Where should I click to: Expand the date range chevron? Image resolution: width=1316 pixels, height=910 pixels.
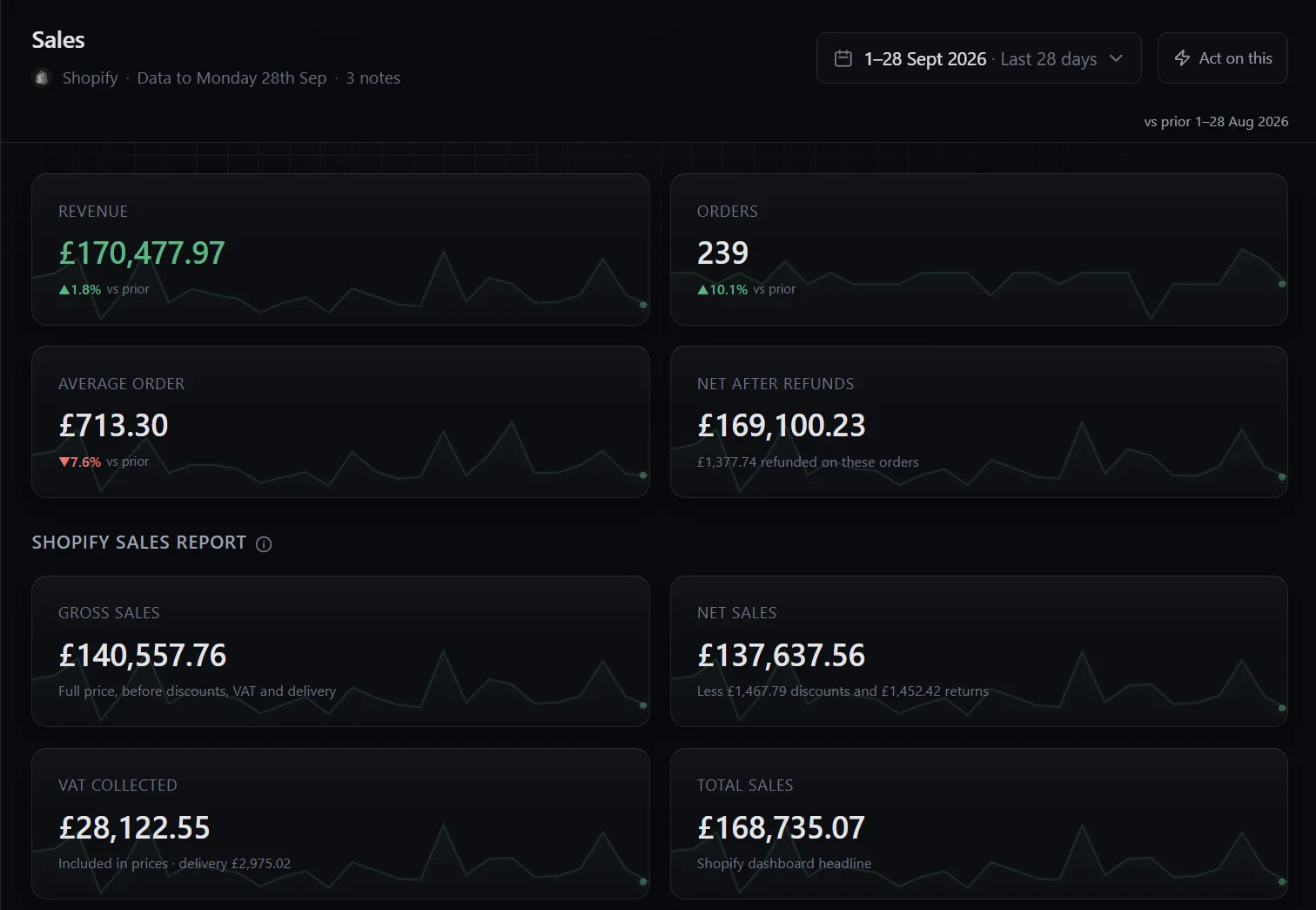point(1116,58)
